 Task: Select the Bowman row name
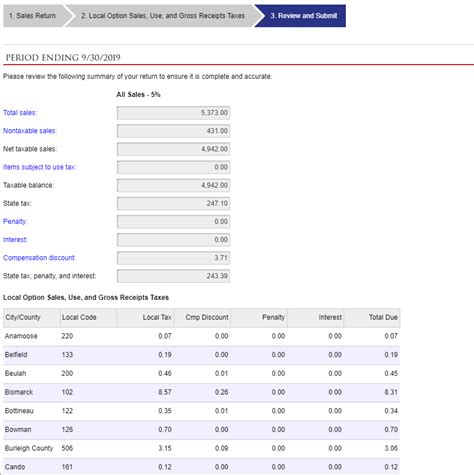(18, 429)
